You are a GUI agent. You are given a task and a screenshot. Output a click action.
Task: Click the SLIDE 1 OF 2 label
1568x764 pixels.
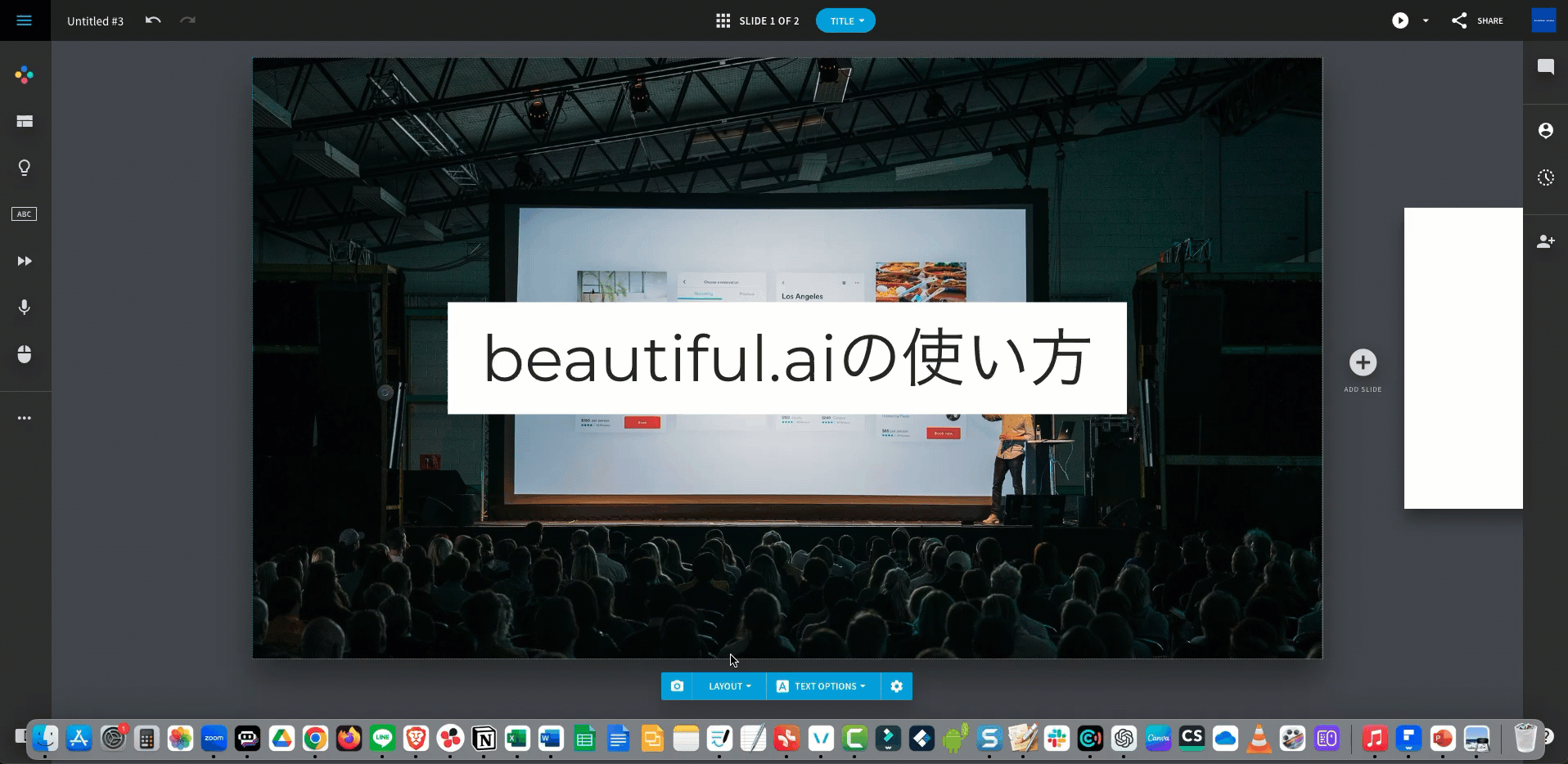pos(769,20)
